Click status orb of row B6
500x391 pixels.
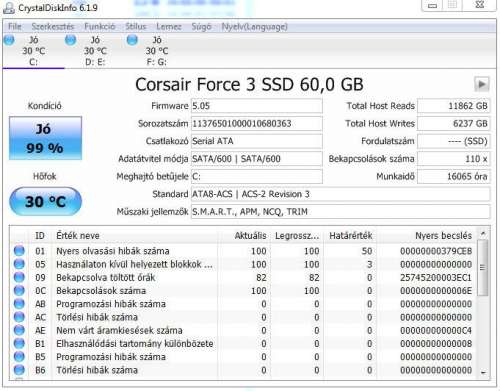19,370
